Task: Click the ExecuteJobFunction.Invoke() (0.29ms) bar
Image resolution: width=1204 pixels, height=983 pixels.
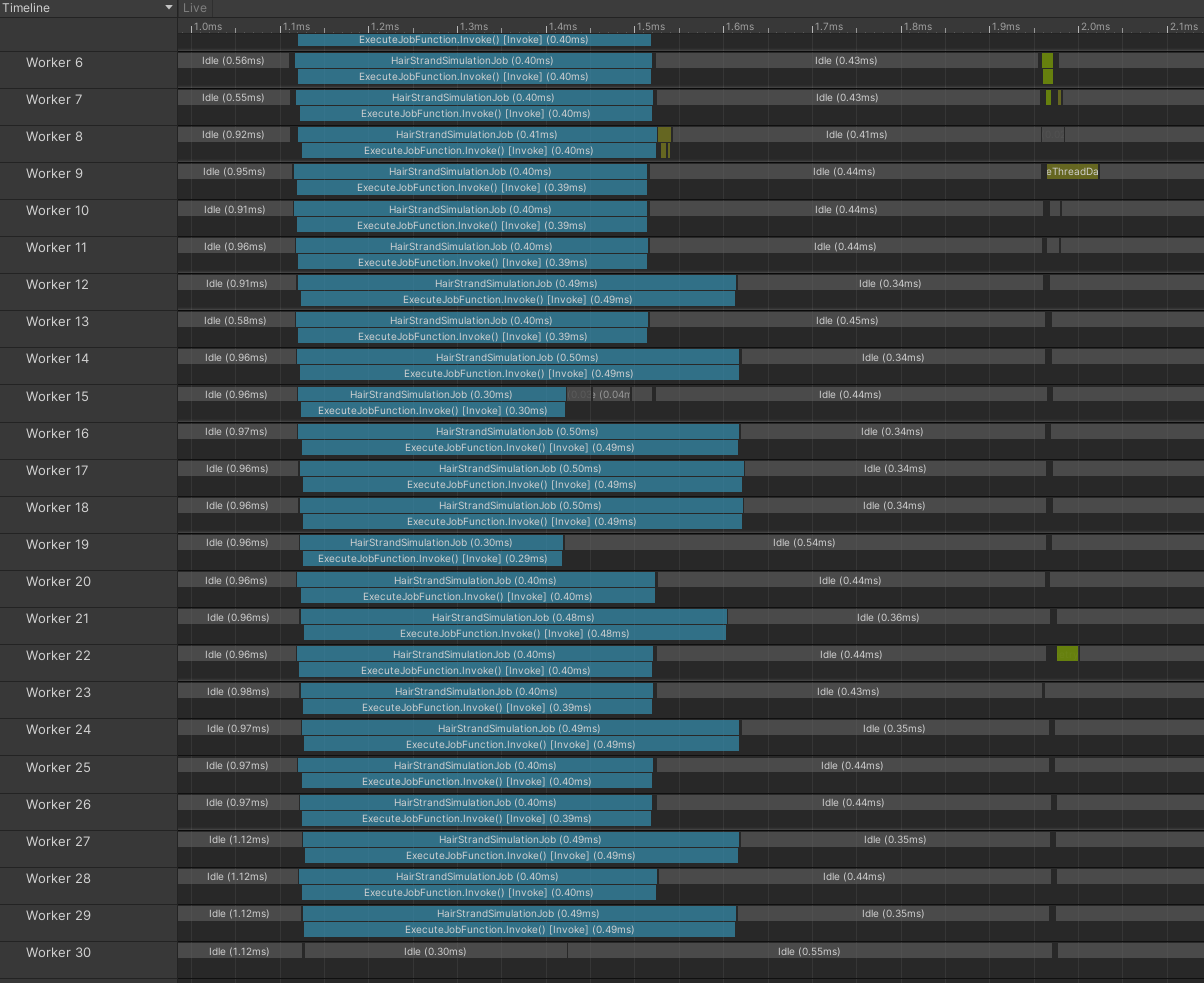Action: click(432, 559)
